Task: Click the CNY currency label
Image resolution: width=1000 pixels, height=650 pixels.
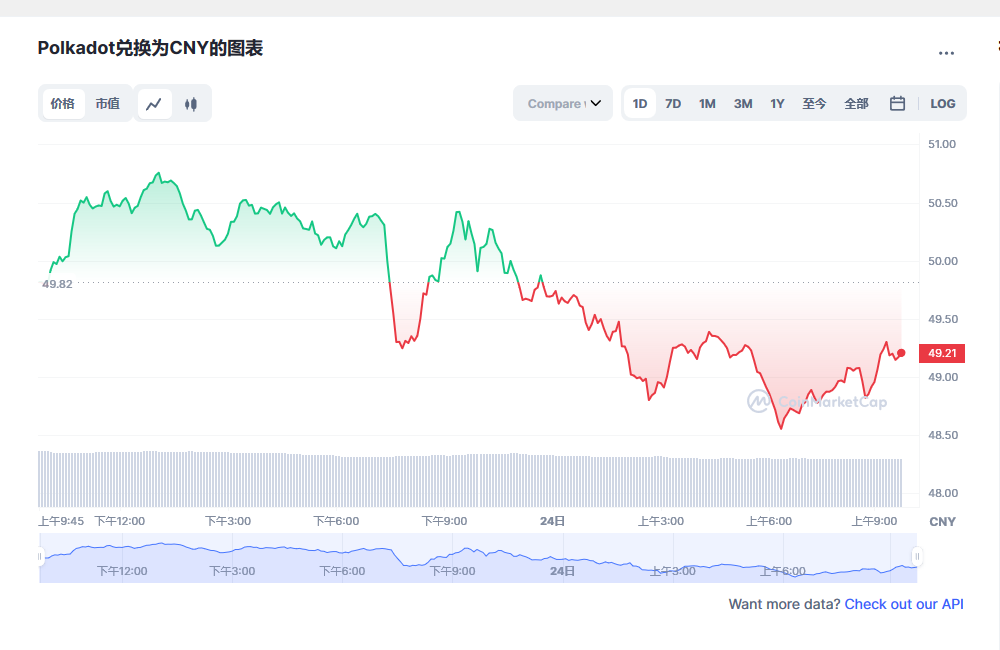Action: 942,522
